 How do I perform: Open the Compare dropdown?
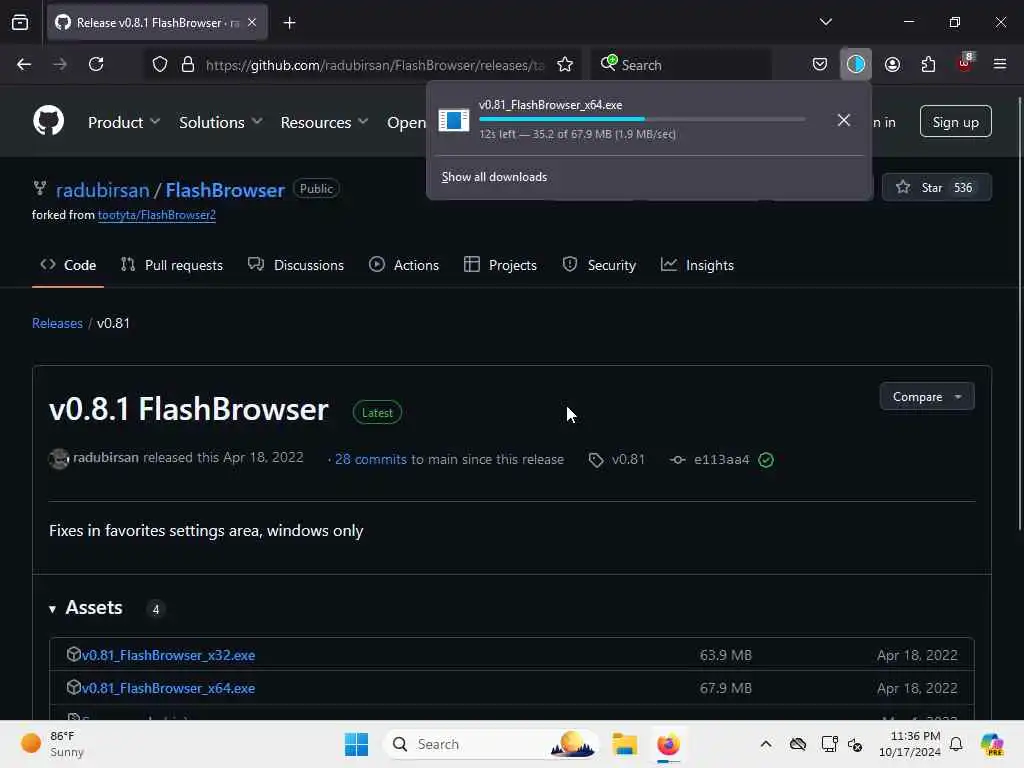[927, 396]
